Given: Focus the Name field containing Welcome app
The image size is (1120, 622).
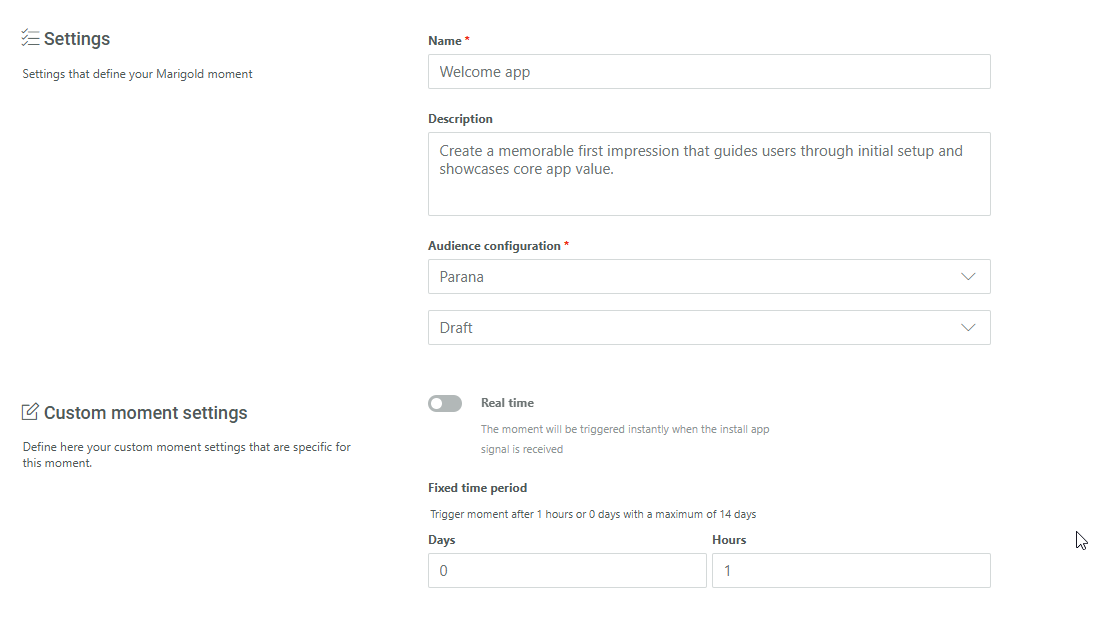Looking at the screenshot, I should tap(709, 72).
